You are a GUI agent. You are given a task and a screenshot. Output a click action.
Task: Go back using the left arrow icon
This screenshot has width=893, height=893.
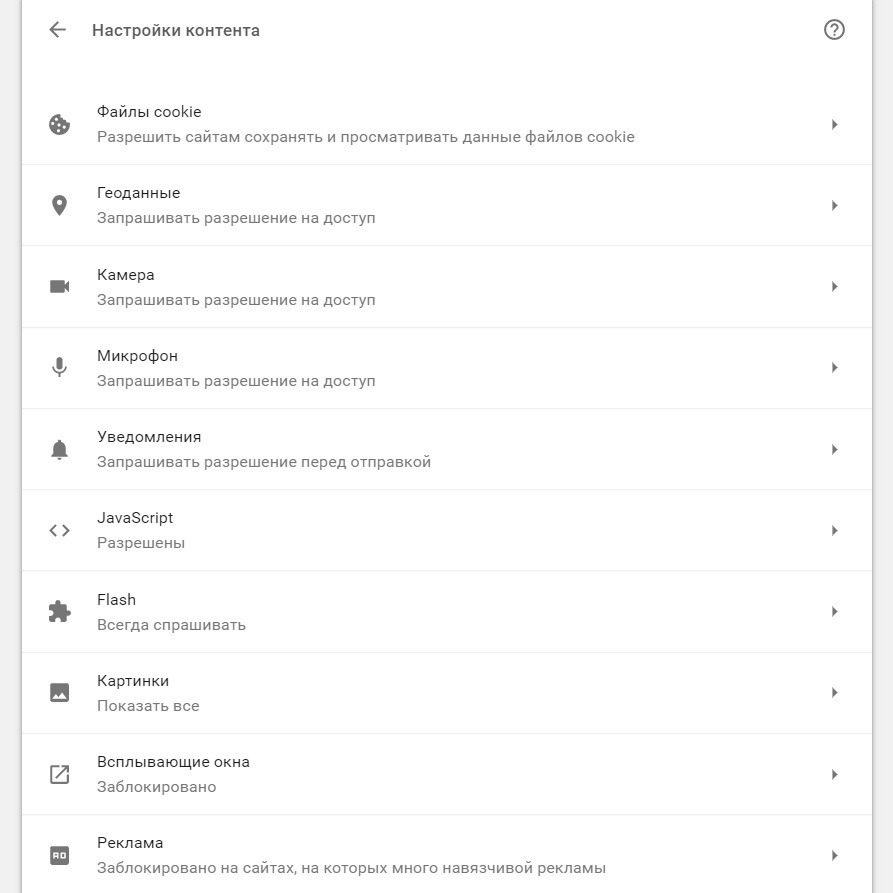pos(58,30)
